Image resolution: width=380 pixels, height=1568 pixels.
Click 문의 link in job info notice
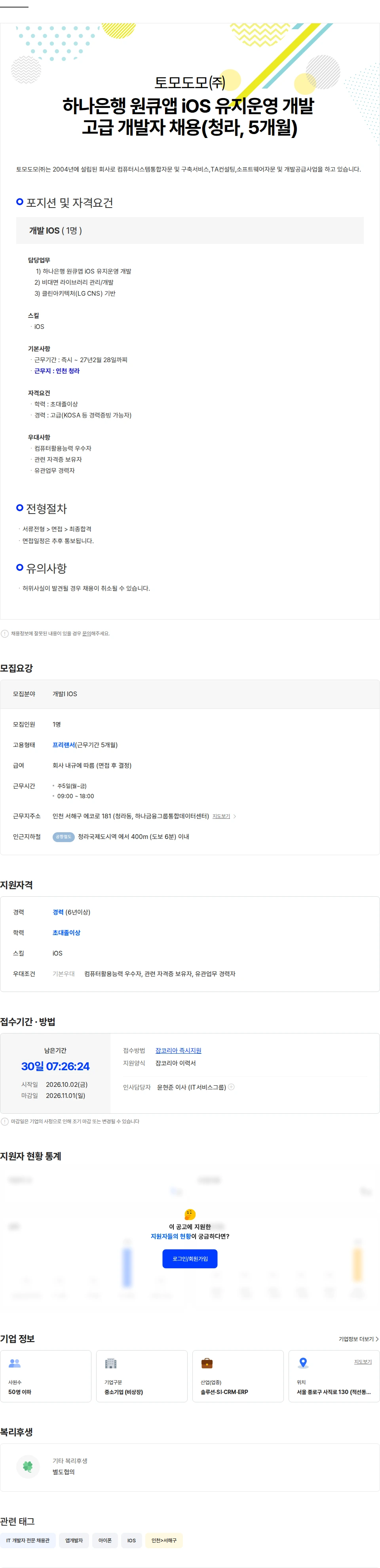click(x=86, y=634)
